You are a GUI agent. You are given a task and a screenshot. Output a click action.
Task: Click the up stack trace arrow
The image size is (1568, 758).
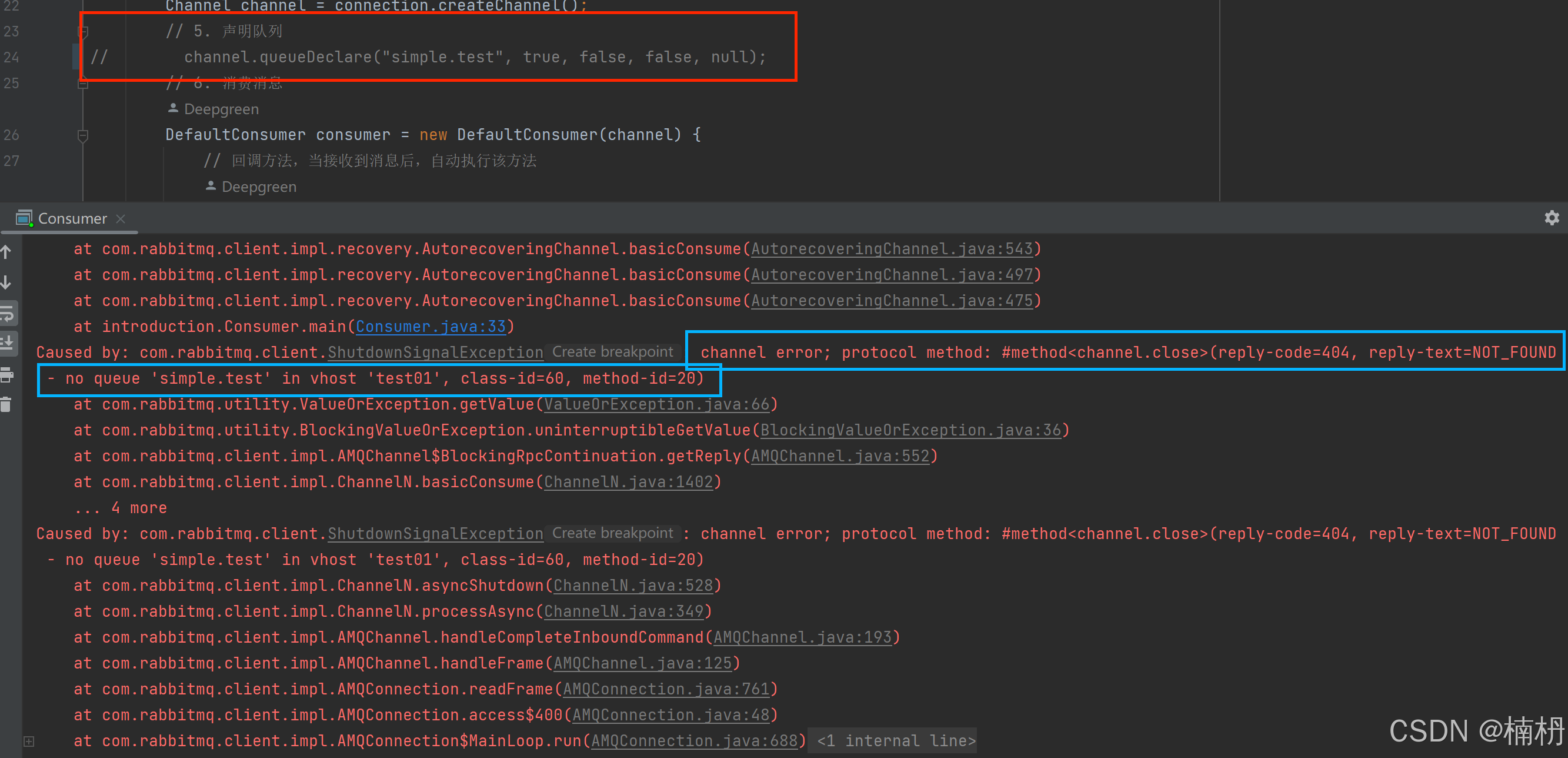6,251
